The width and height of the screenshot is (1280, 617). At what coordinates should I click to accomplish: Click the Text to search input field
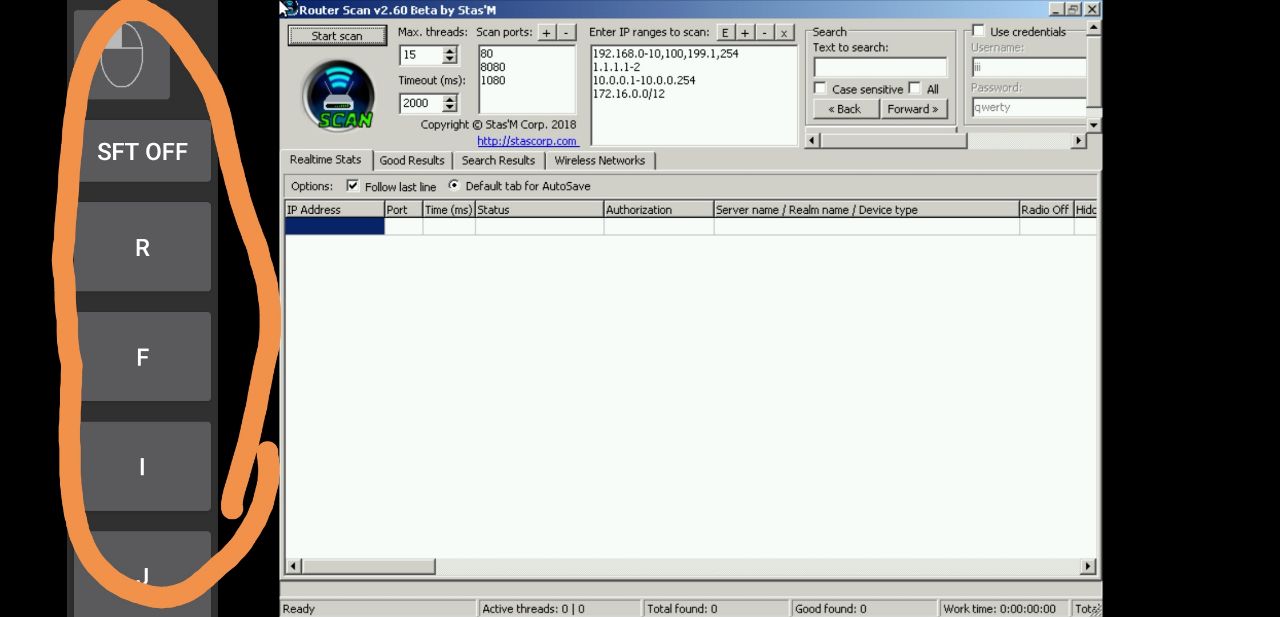click(x=880, y=67)
